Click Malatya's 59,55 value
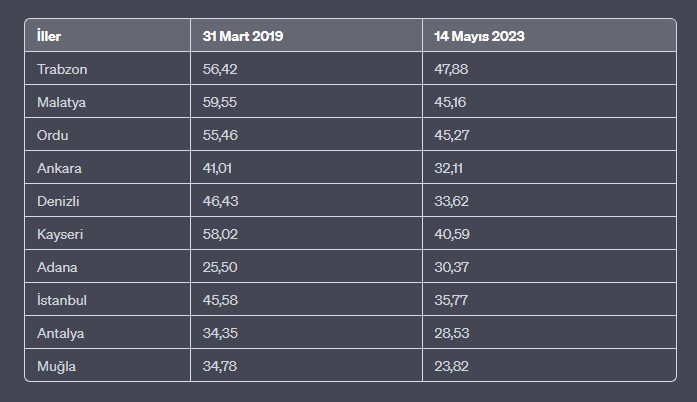This screenshot has width=697, height=402. [220, 101]
